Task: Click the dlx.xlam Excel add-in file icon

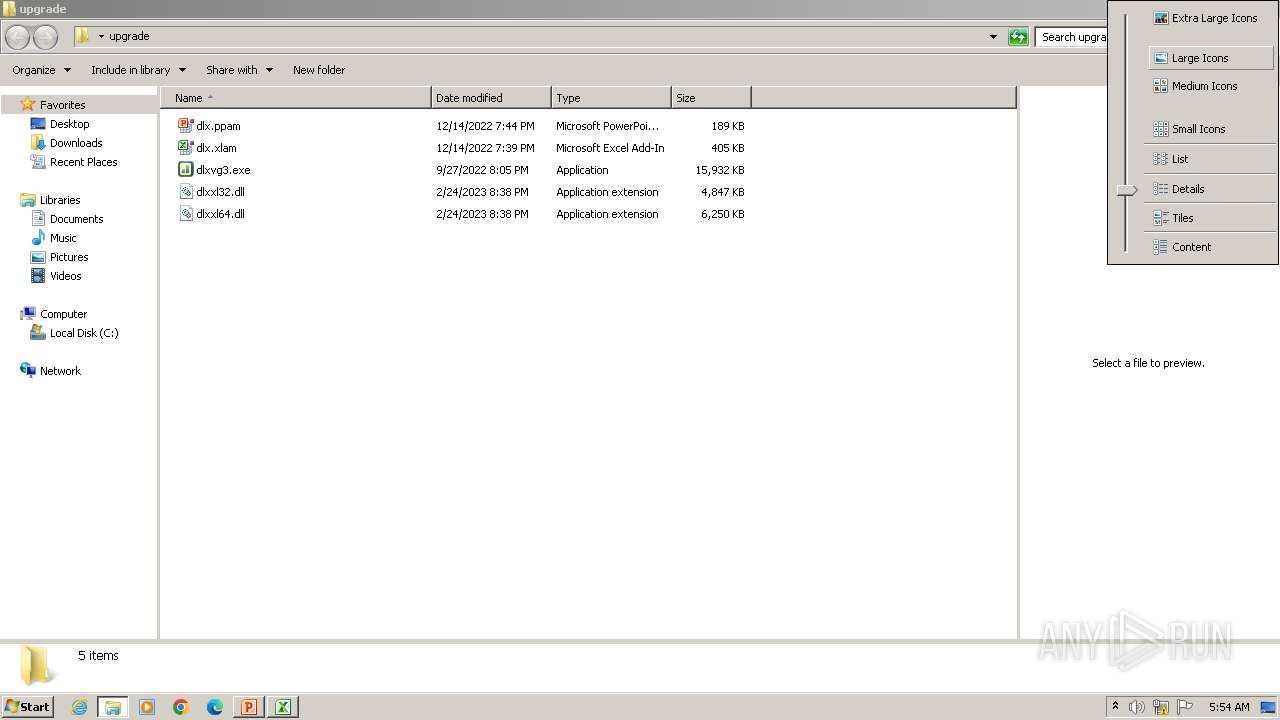Action: click(185, 148)
